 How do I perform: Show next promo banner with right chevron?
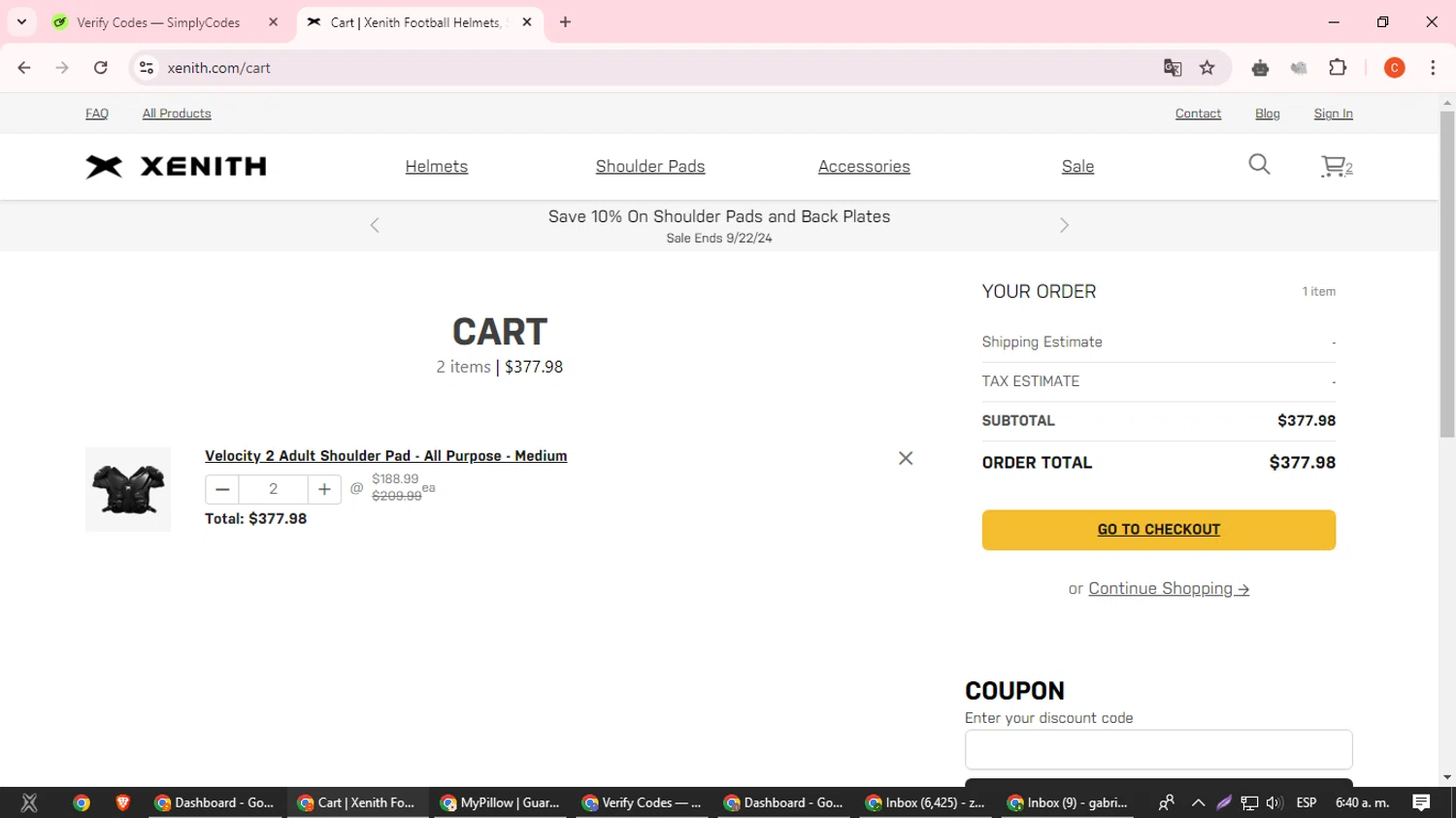(x=1064, y=225)
